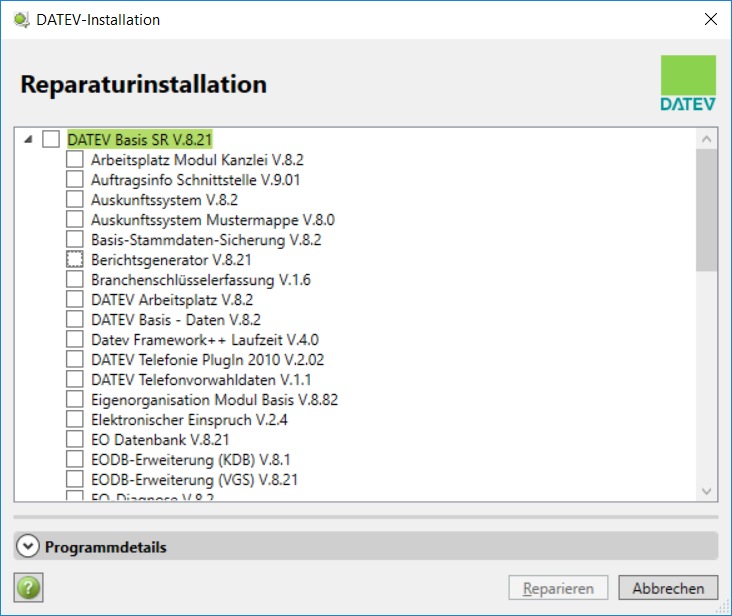Tick Basis-Stammdaten-Sicherung V.8.2 checkbox
Viewport: 732px width, 616px height.
pyautogui.click(x=75, y=239)
